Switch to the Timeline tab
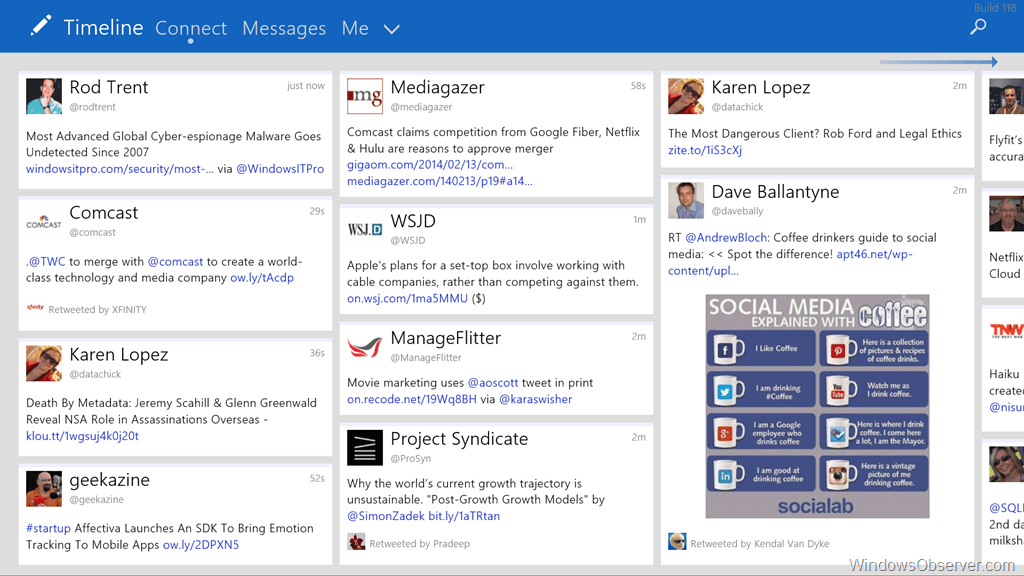 (103, 27)
